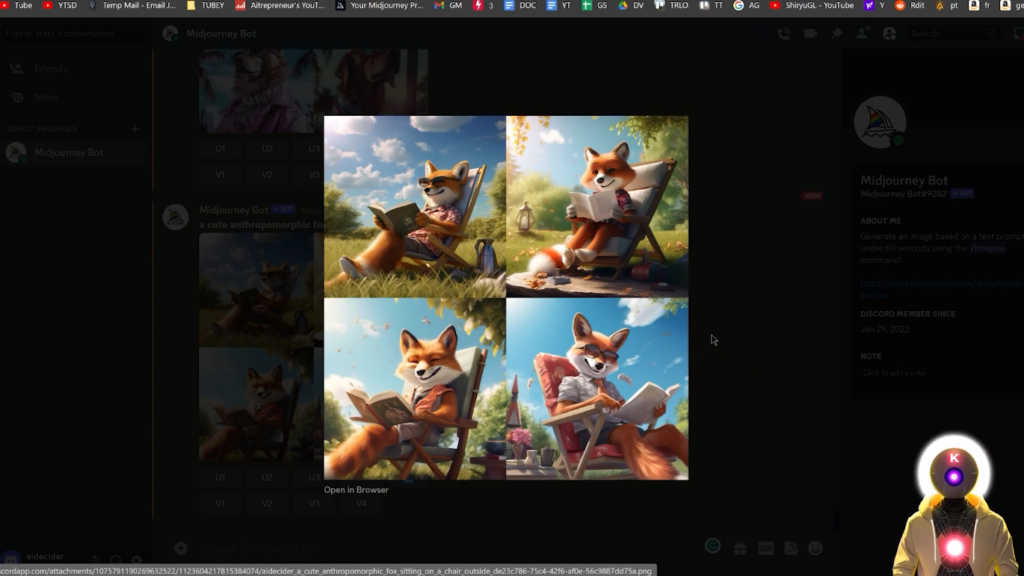Image resolution: width=1024 pixels, height=576 pixels.
Task: Open the GM Gmail bookmark
Action: [449, 5]
